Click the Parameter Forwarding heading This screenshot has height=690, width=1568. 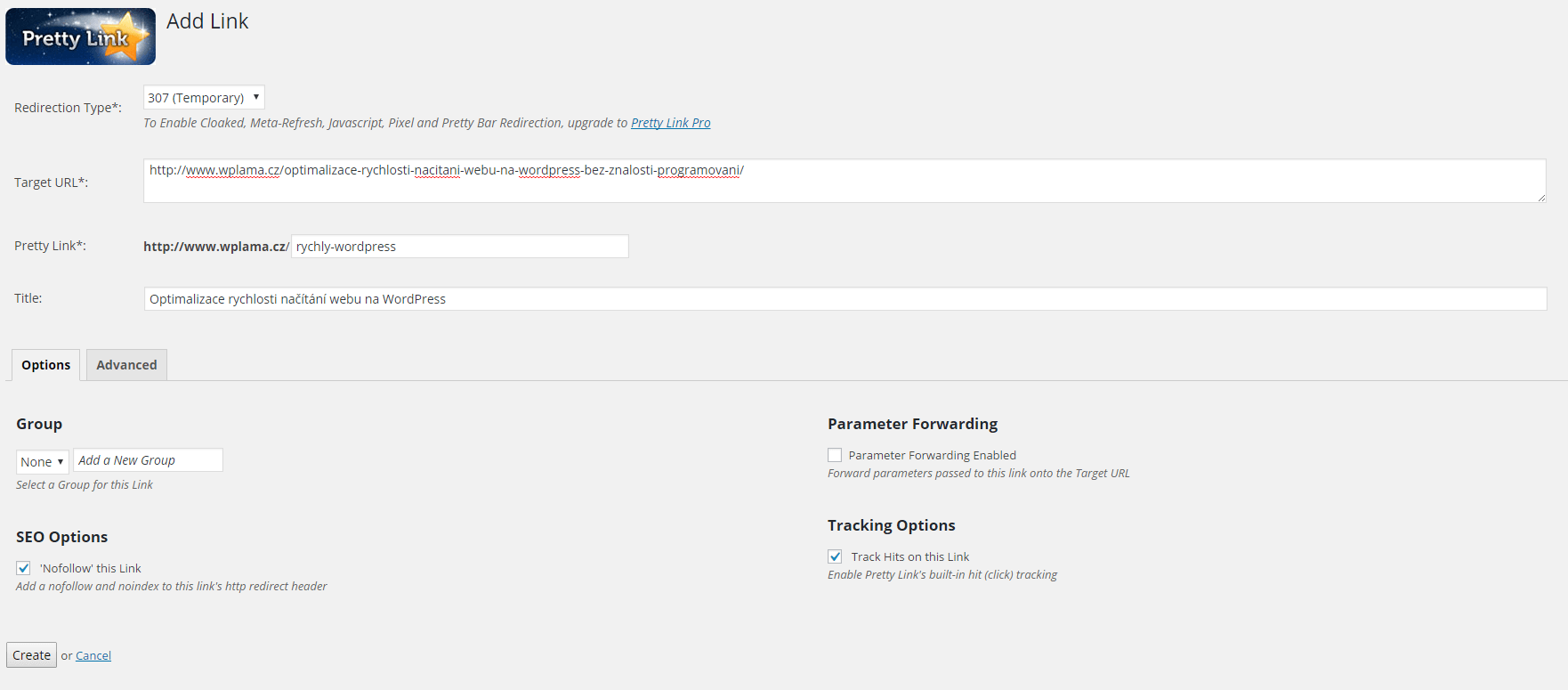912,424
